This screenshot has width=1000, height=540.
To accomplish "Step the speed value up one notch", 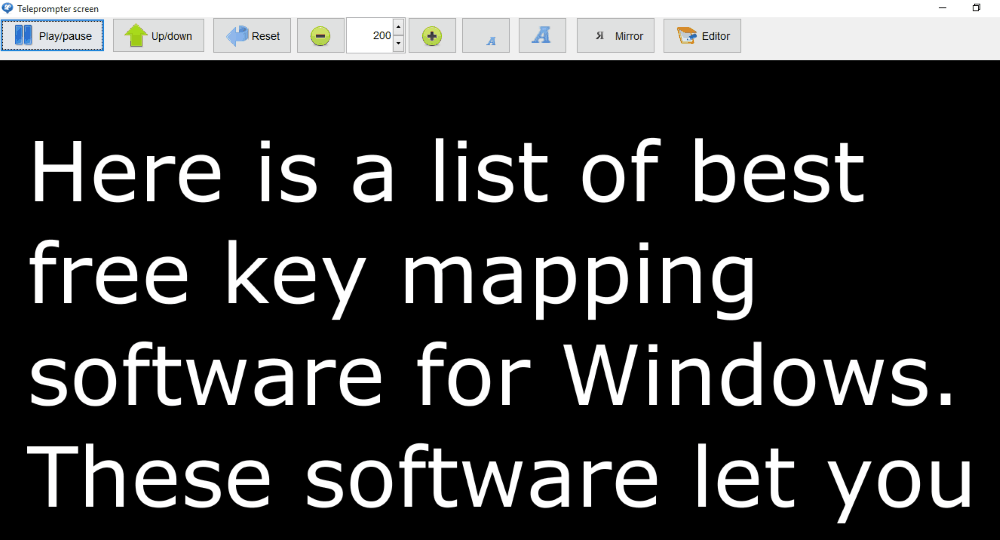I will point(399,27).
